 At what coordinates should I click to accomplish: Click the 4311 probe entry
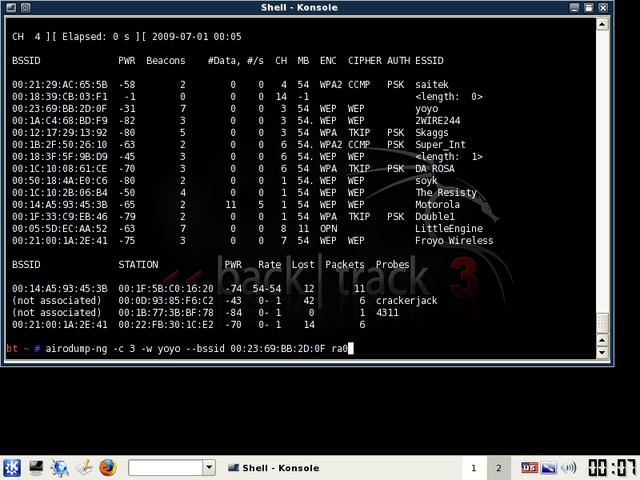click(x=387, y=313)
